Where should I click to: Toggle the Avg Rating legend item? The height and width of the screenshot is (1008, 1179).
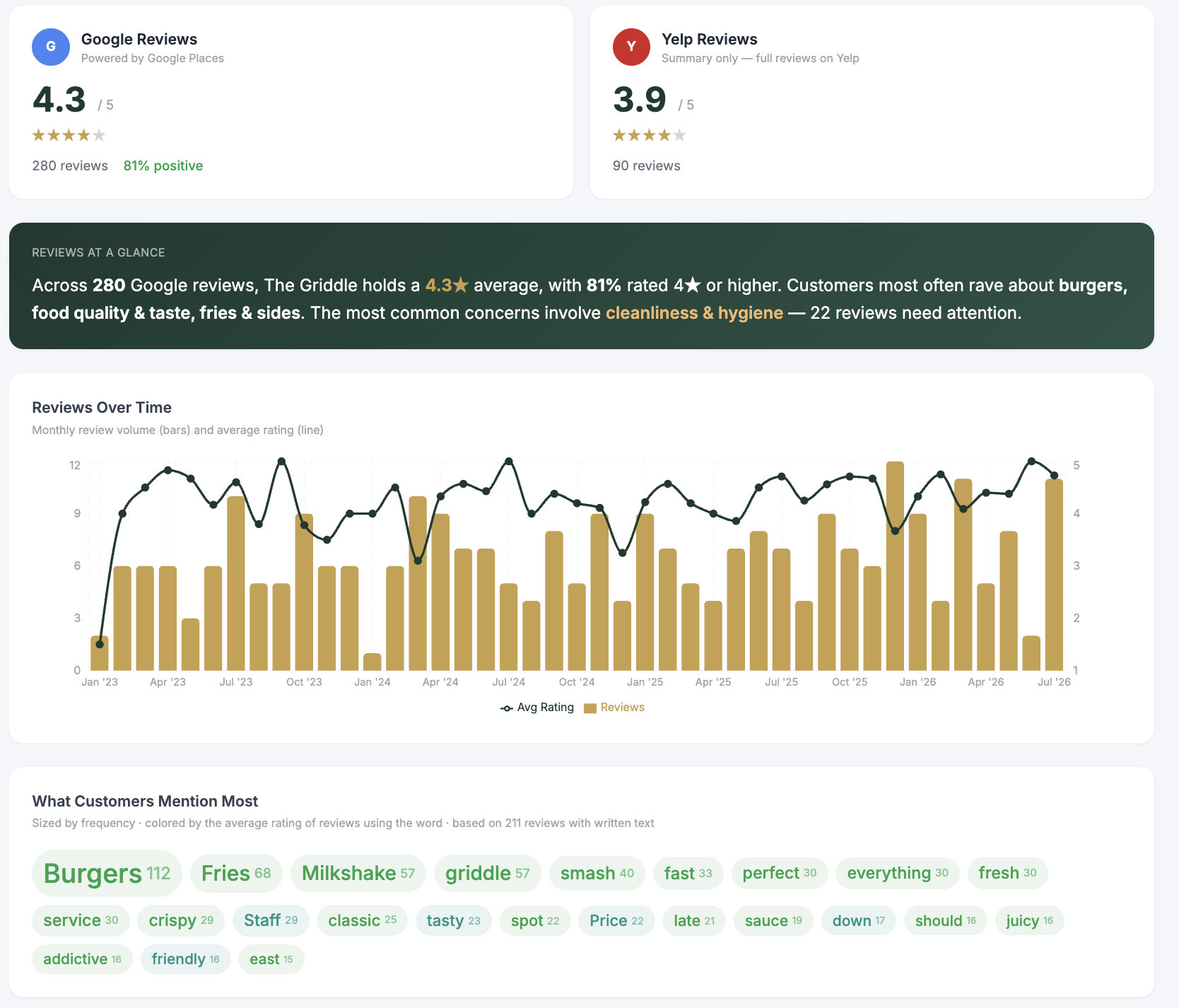(x=537, y=708)
